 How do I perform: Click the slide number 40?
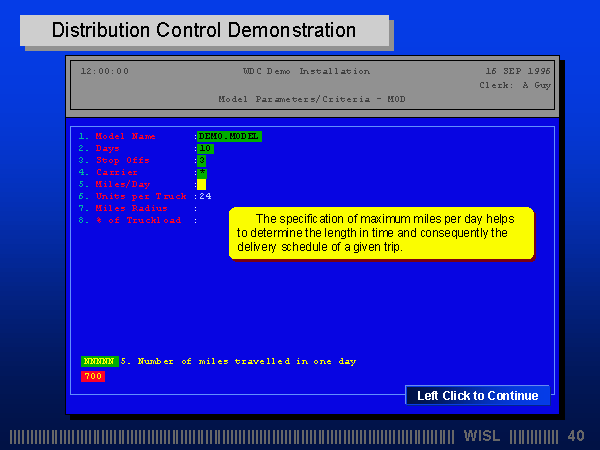[576, 436]
